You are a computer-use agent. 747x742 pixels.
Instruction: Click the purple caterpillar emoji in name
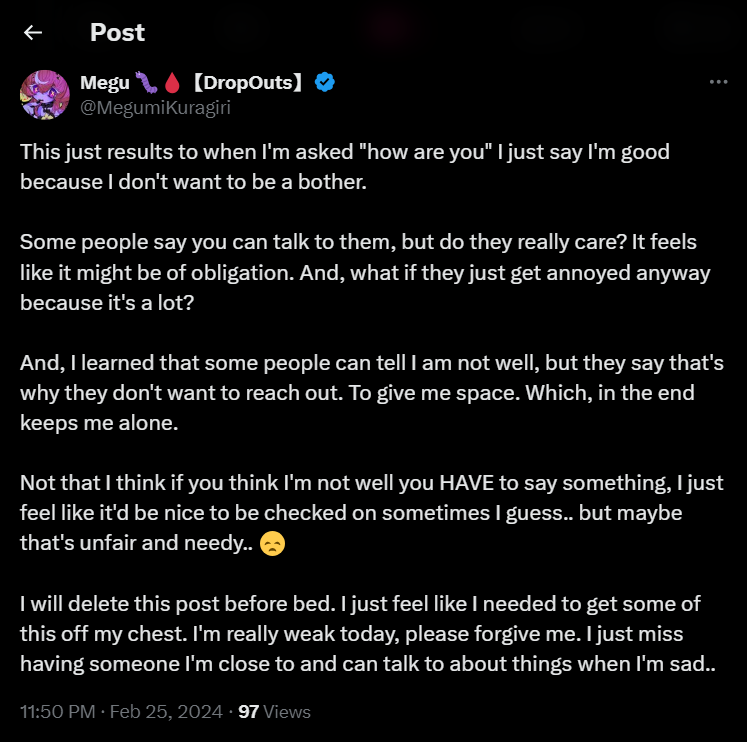146,82
